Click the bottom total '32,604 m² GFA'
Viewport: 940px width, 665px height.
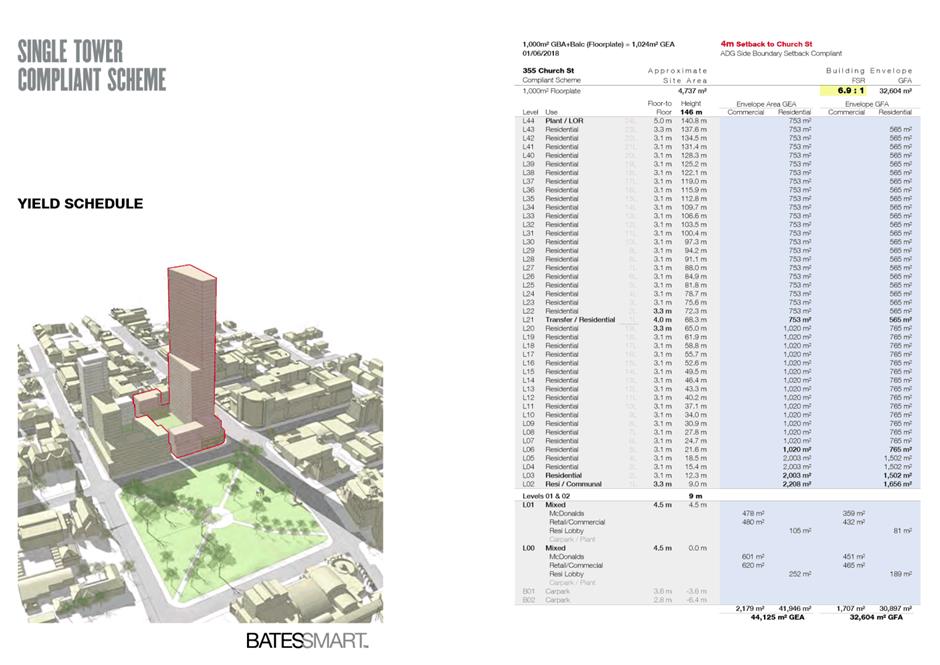coord(876,617)
